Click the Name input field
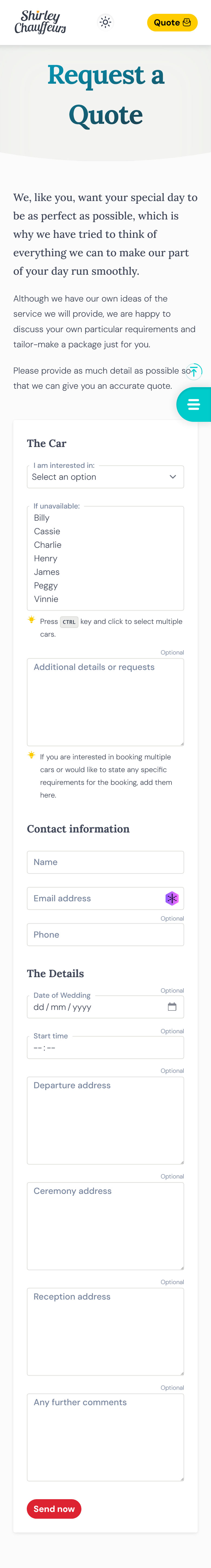This screenshot has width=211, height=1568. (105, 862)
